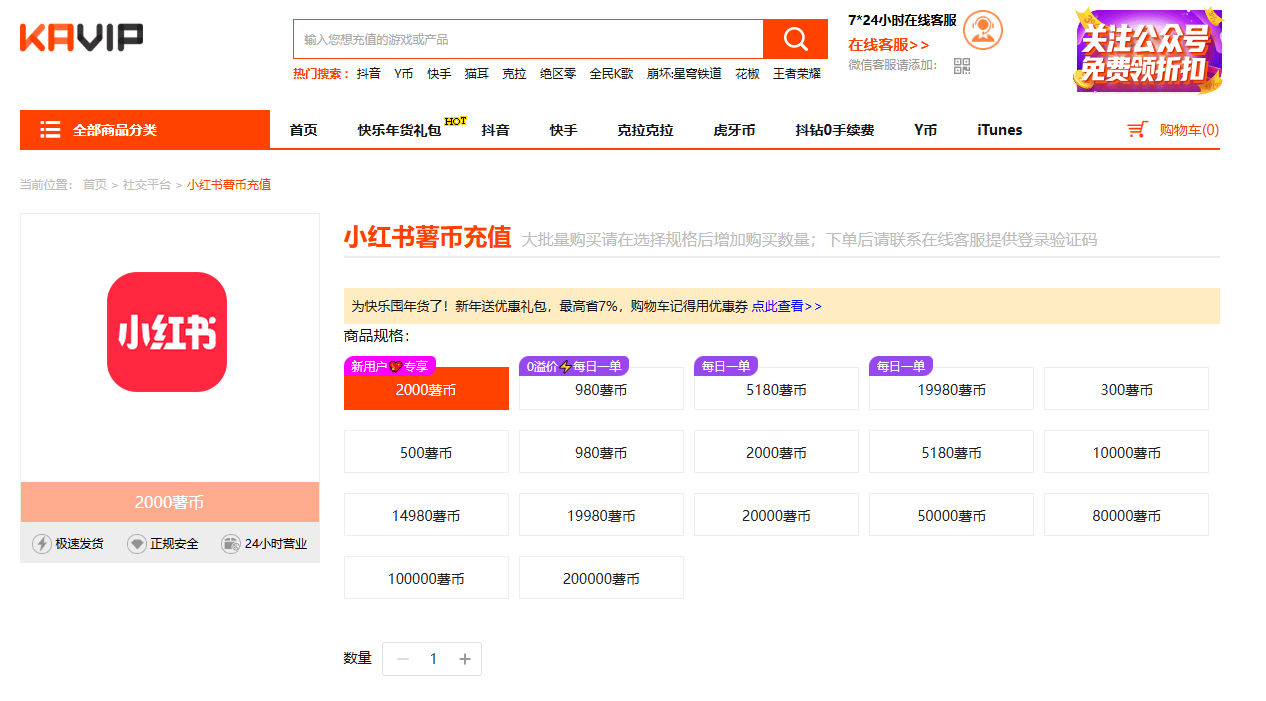Decrease quantity with minus button
The width and height of the screenshot is (1266, 701).
click(x=403, y=659)
